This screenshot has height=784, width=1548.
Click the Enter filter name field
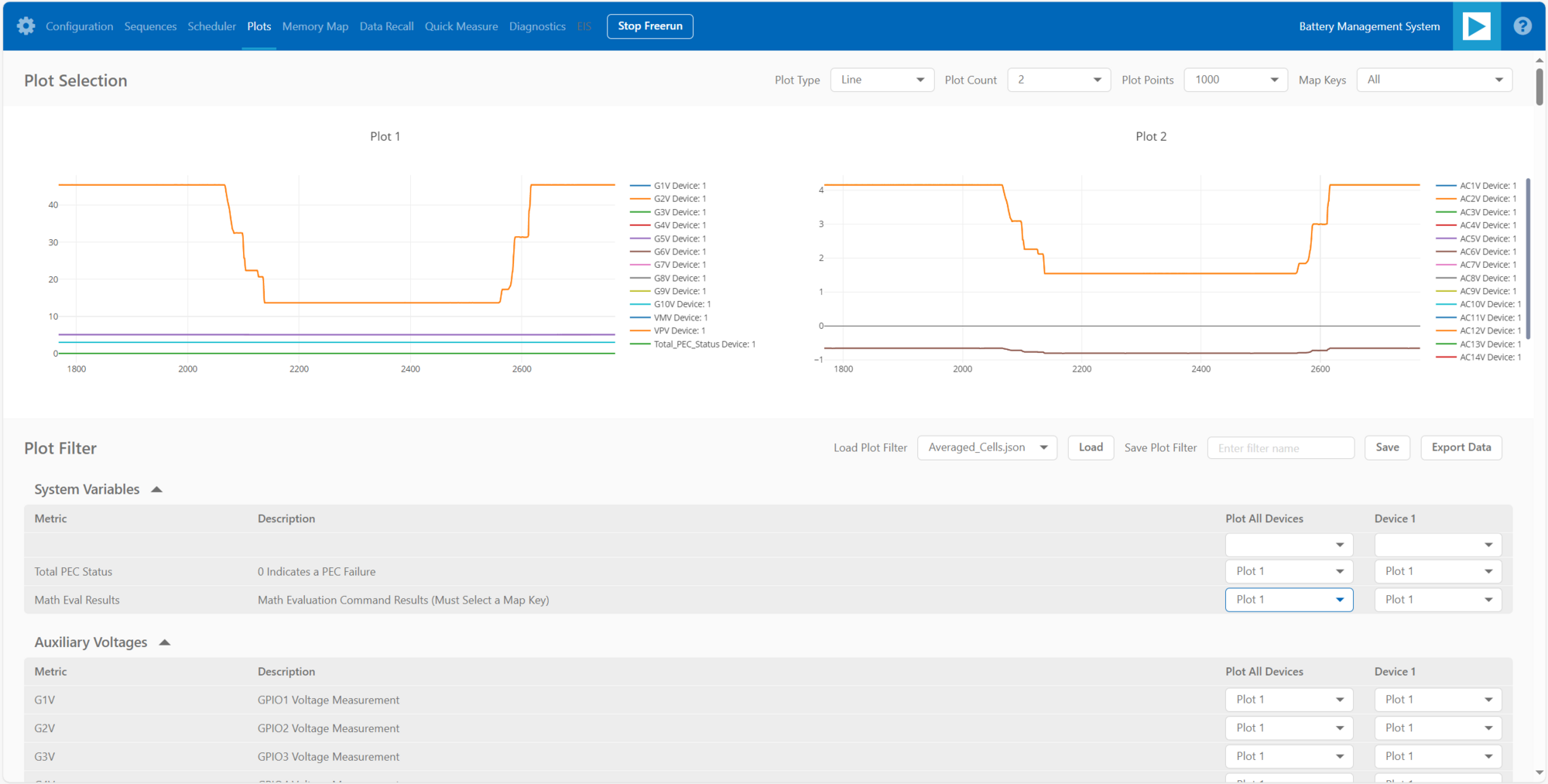(x=1280, y=447)
